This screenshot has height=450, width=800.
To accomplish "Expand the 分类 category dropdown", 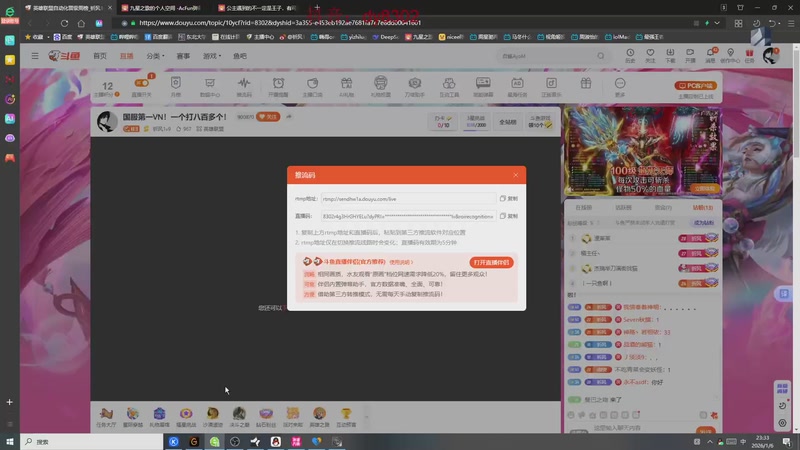I will 155,56.
